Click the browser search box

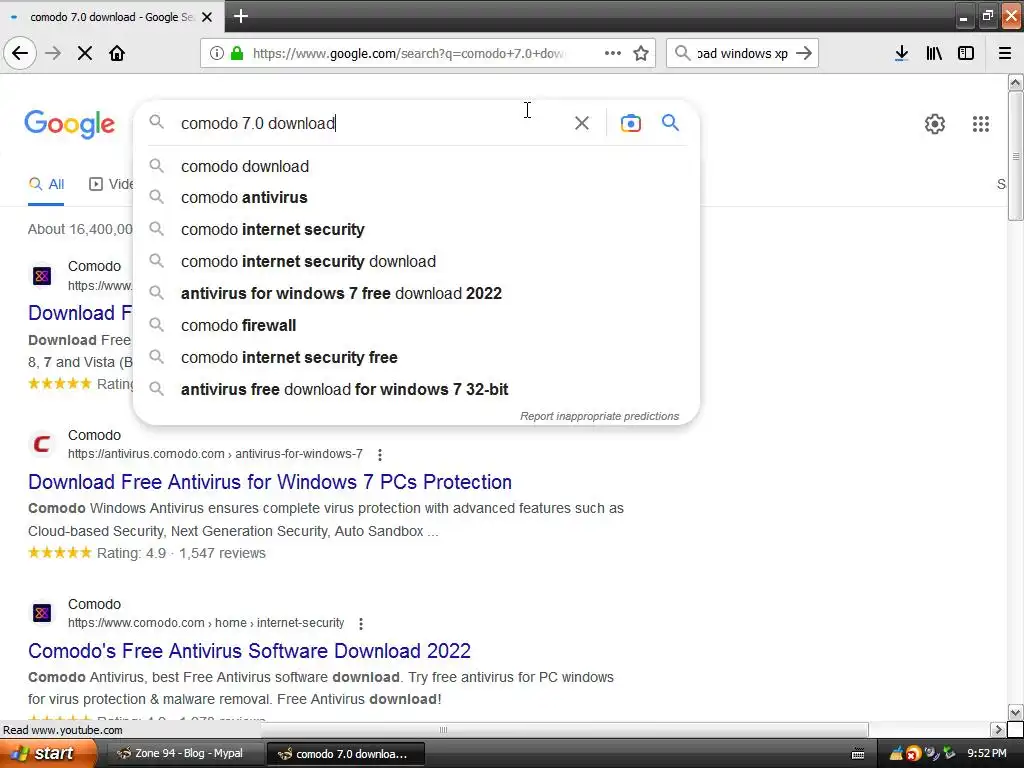pos(741,53)
